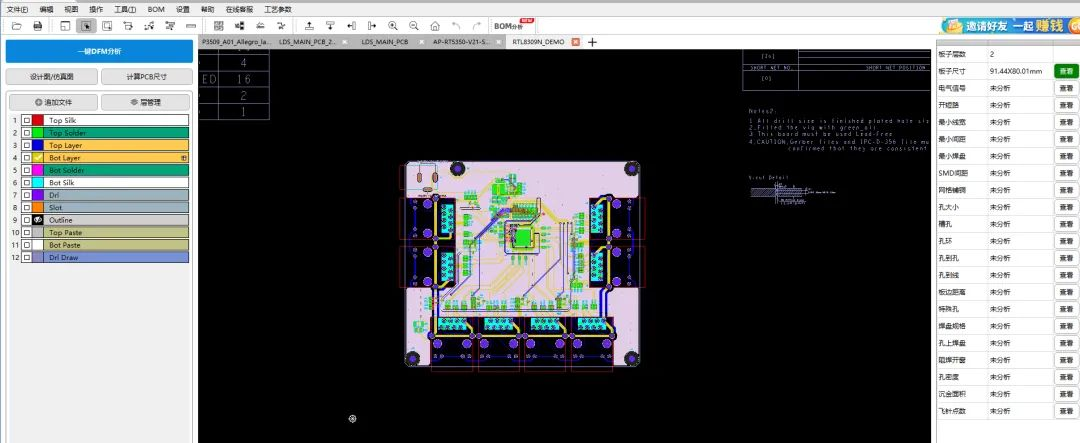Toggle the Drl layer checkbox
Image resolution: width=1080 pixels, height=443 pixels.
point(26,195)
